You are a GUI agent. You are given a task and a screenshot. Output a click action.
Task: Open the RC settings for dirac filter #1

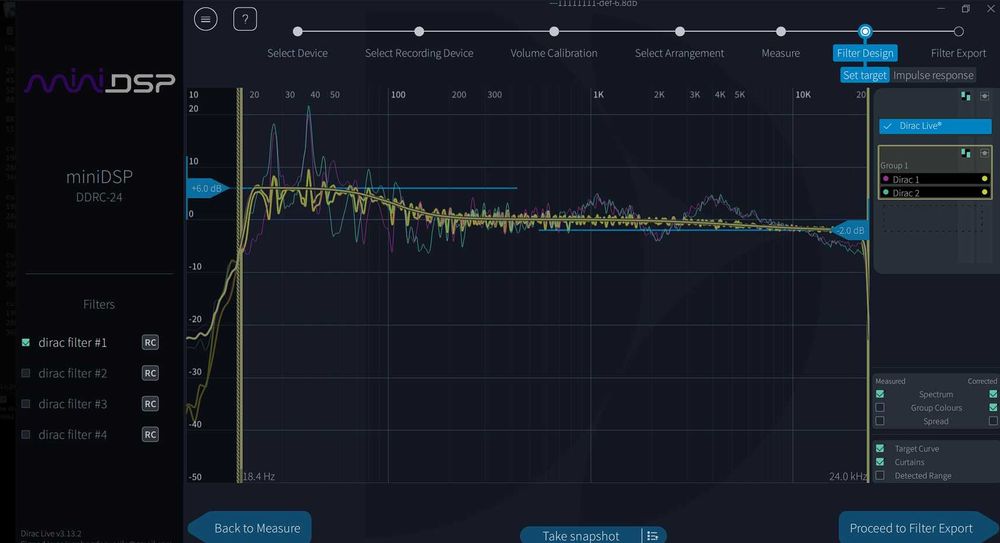[150, 343]
